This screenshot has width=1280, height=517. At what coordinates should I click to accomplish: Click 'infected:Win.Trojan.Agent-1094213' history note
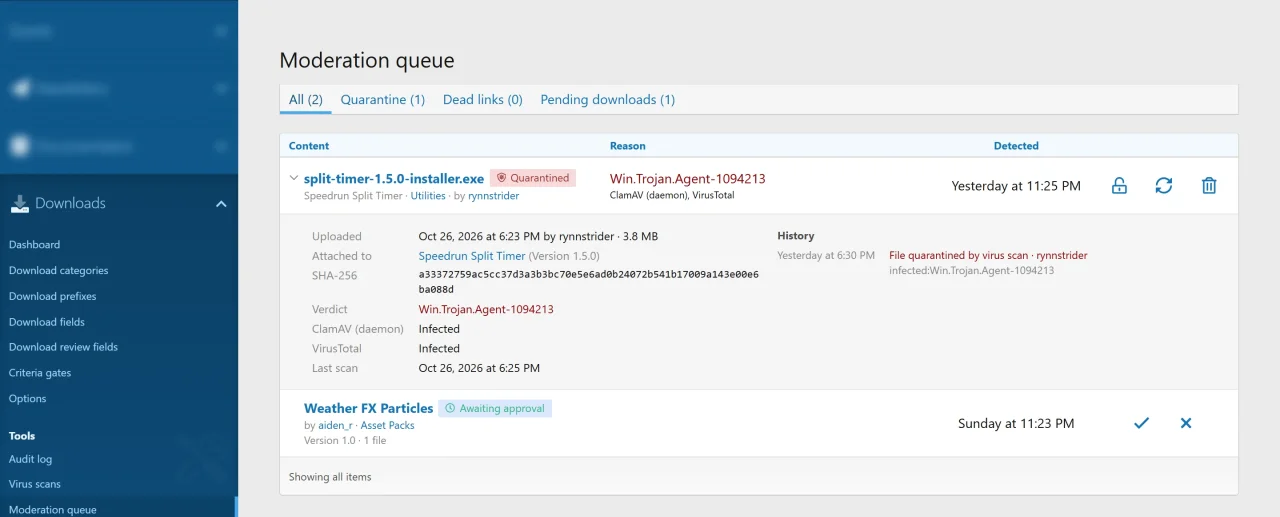coord(971,271)
